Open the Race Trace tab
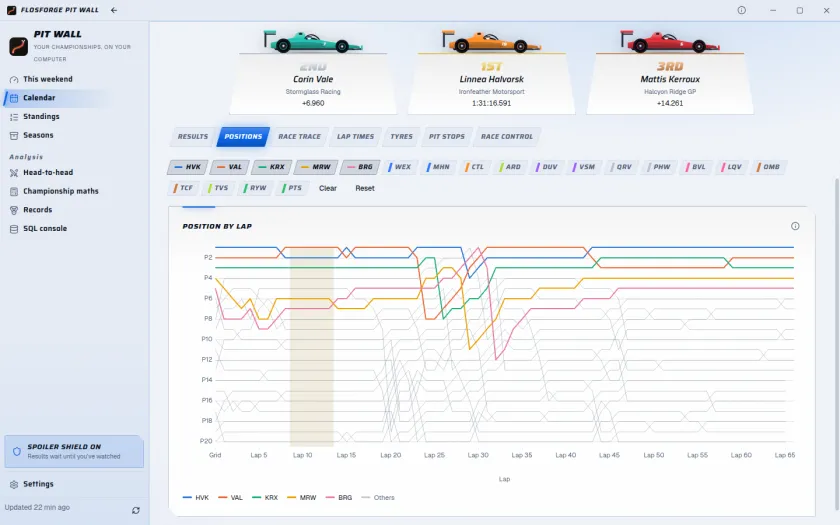The image size is (840, 525). click(299, 137)
